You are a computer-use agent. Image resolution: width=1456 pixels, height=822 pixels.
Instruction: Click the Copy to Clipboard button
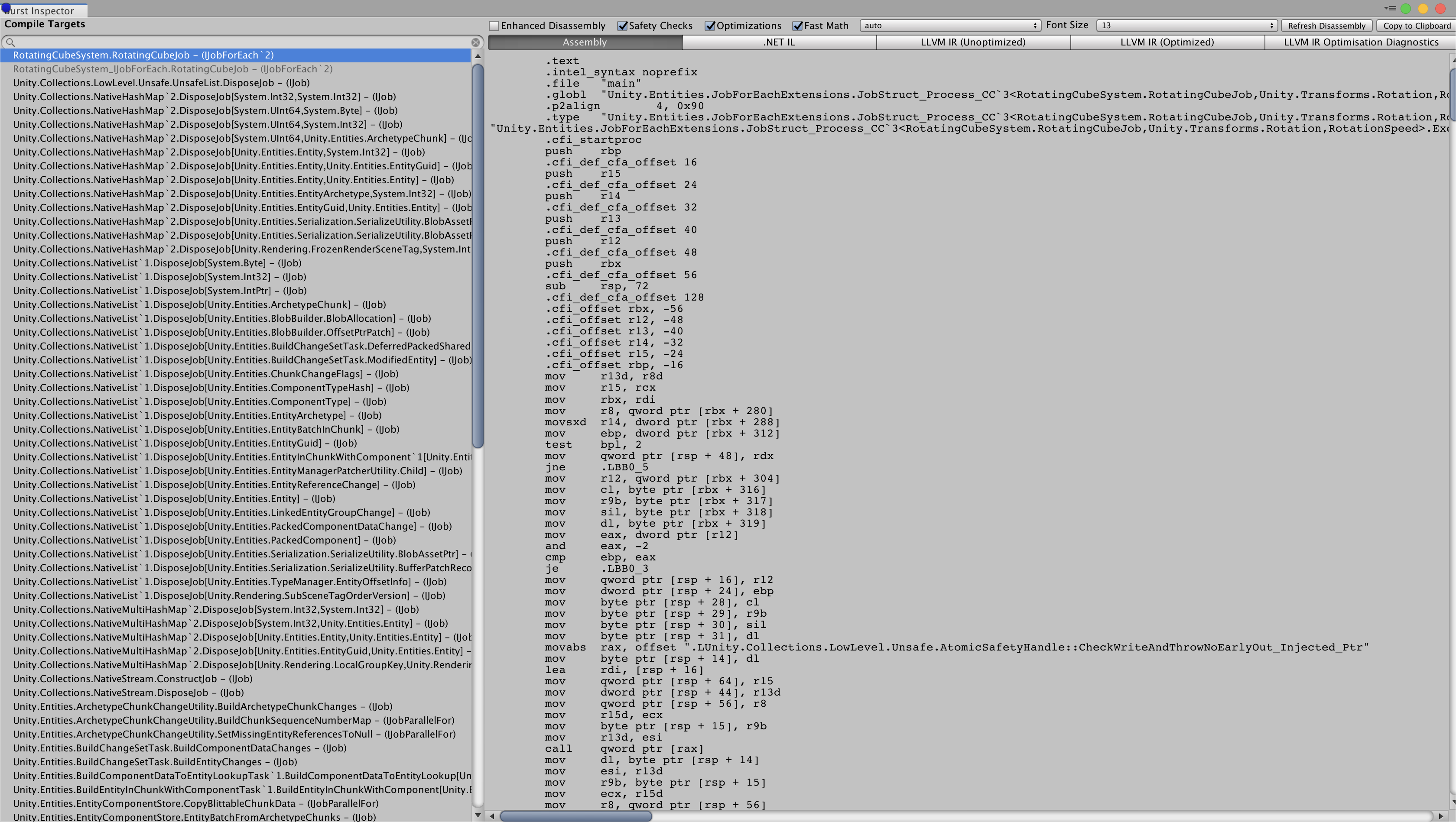[x=1417, y=26]
